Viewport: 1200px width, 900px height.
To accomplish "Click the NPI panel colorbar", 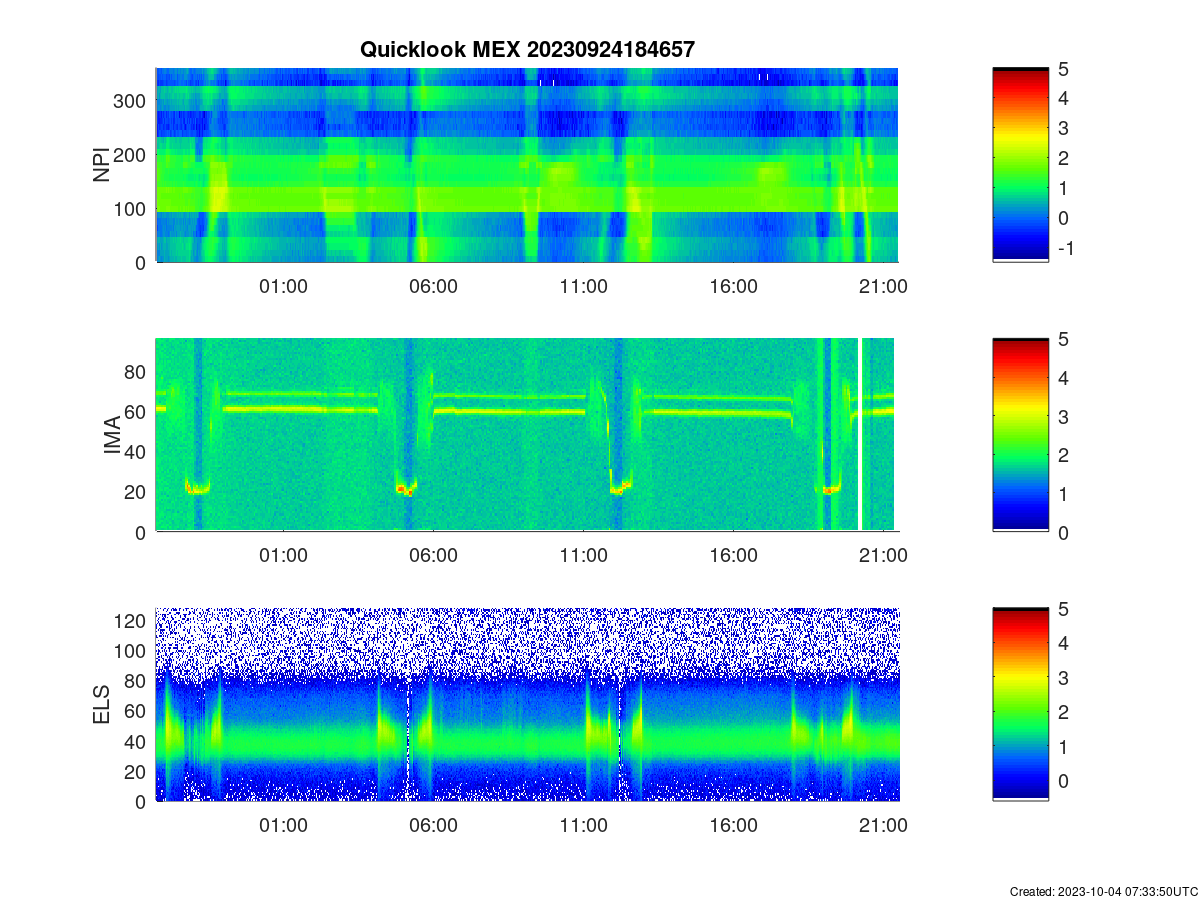I will [x=1021, y=165].
